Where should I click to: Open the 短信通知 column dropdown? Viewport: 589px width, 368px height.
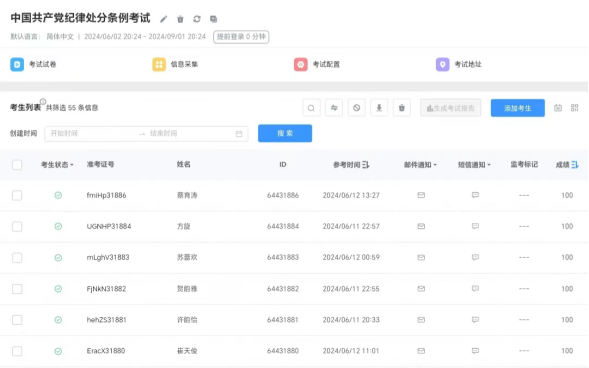(474, 165)
